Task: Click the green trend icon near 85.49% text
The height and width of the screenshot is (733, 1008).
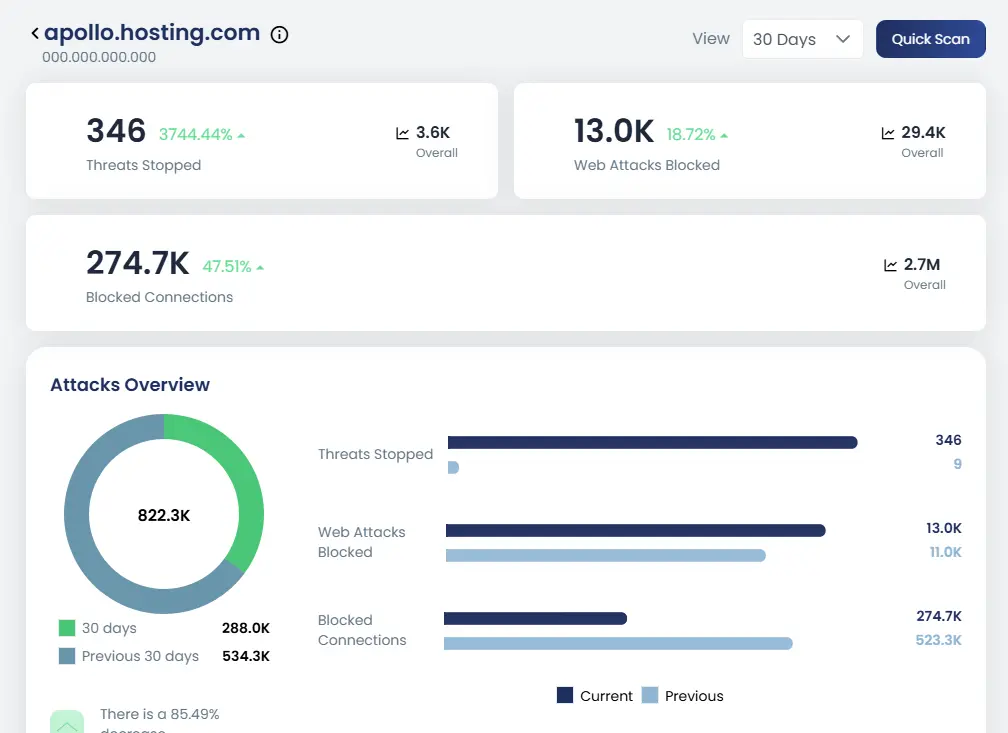Action: [67, 722]
